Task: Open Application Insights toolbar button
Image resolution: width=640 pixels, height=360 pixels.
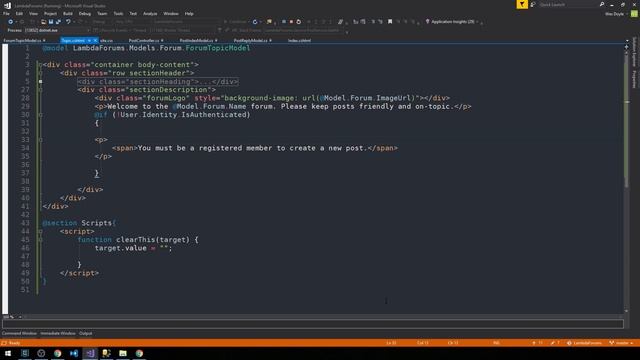Action: (x=452, y=22)
